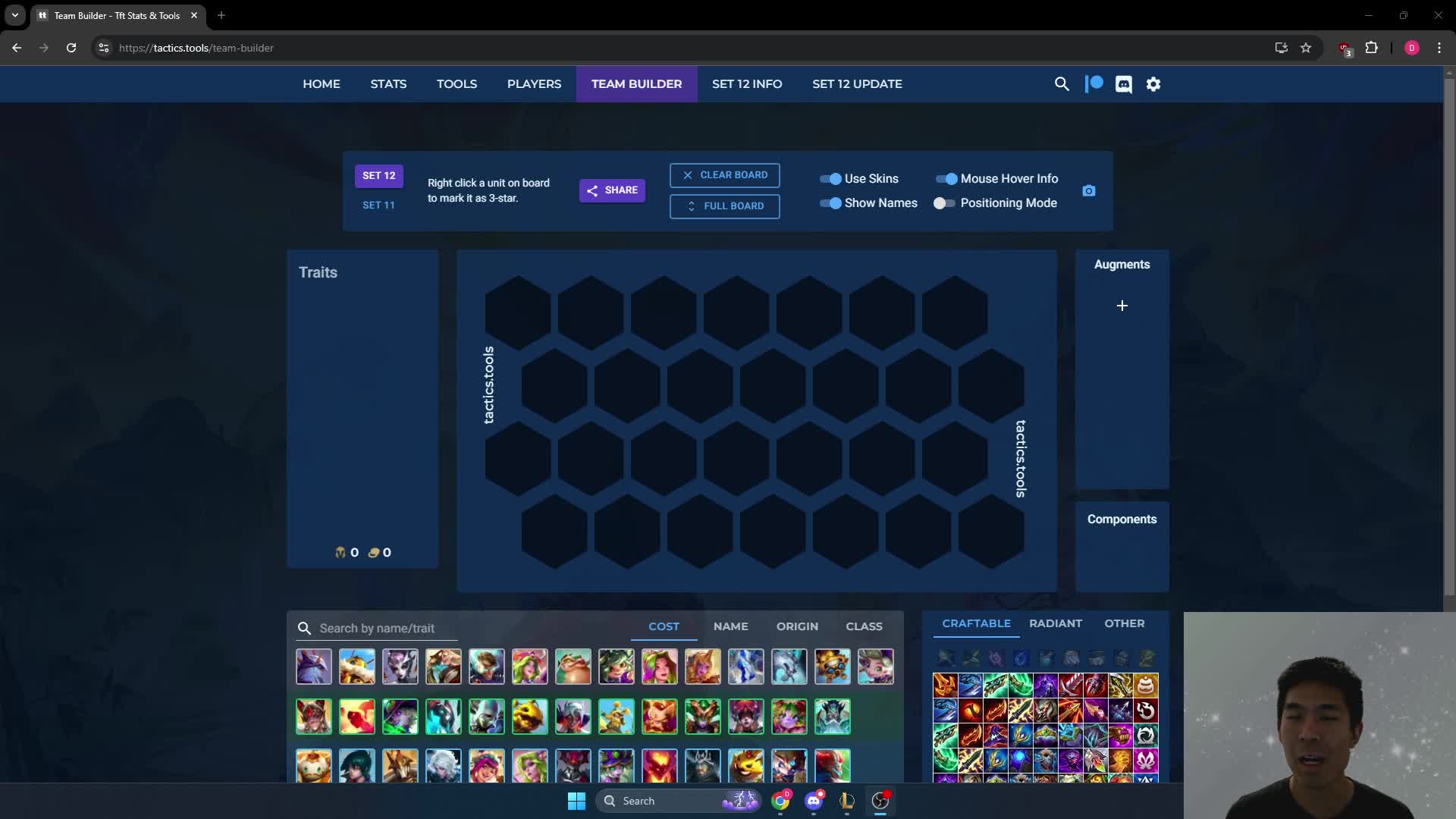Switch items to the OTHER tab
Screen dimensions: 1456x819
tap(1125, 623)
